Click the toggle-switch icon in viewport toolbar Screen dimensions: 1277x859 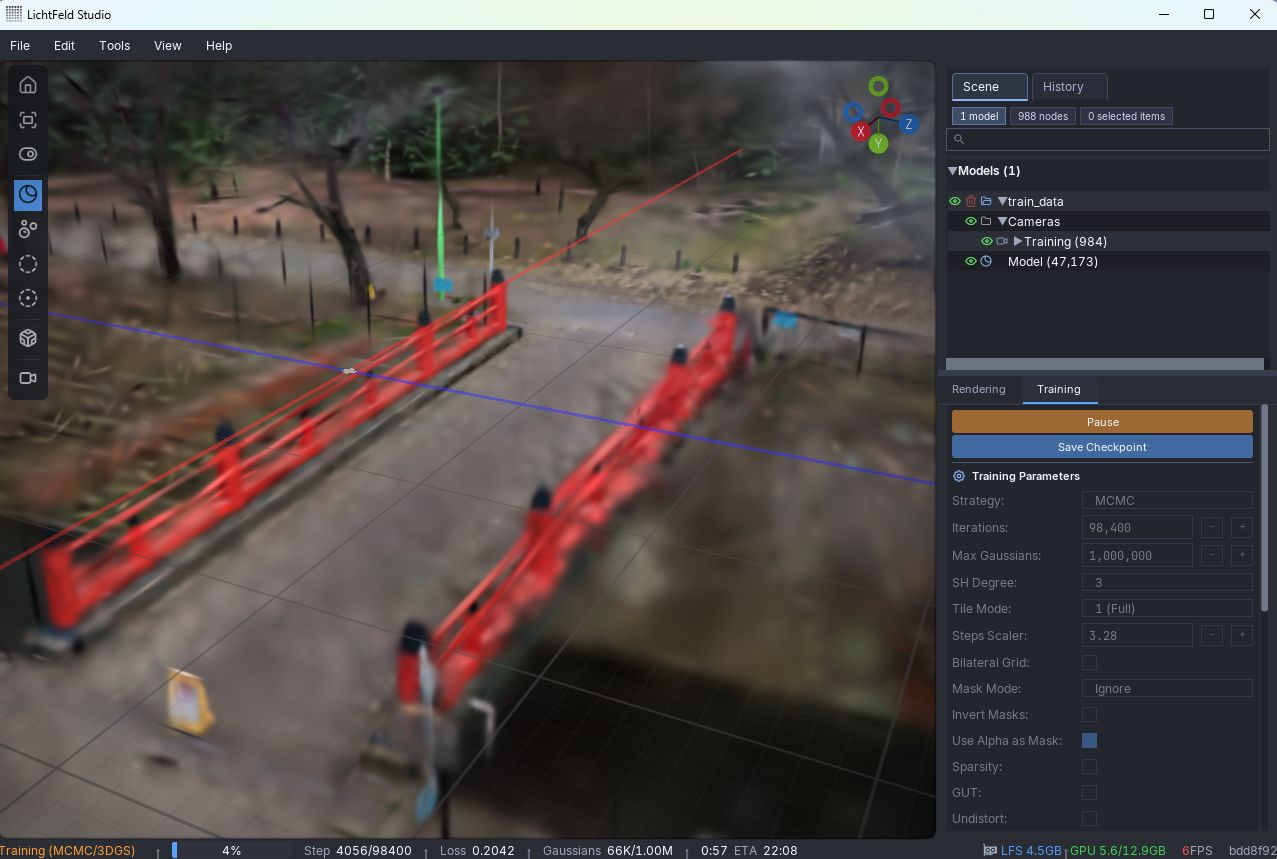(x=28, y=154)
